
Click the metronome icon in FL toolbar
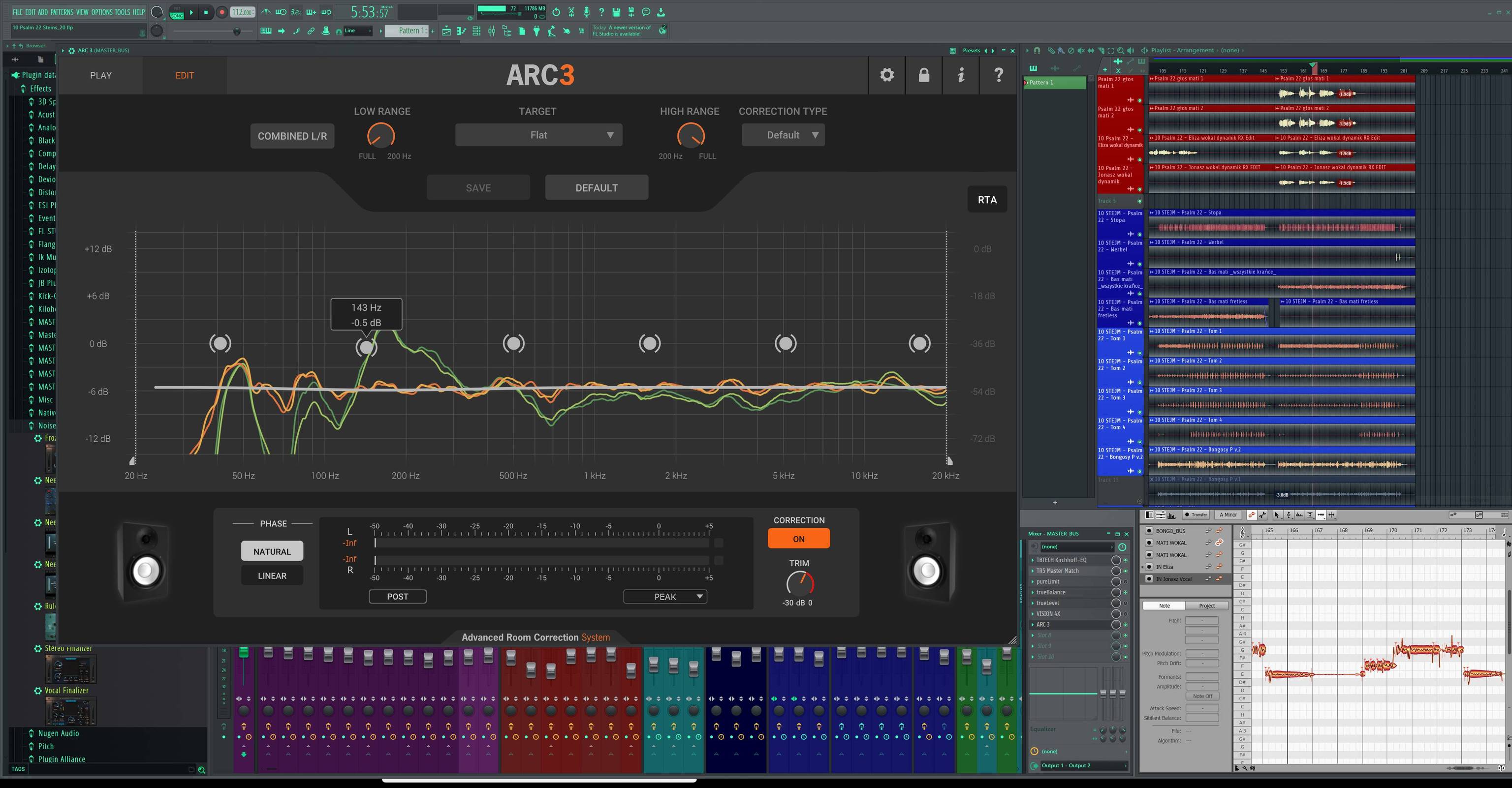[266, 12]
